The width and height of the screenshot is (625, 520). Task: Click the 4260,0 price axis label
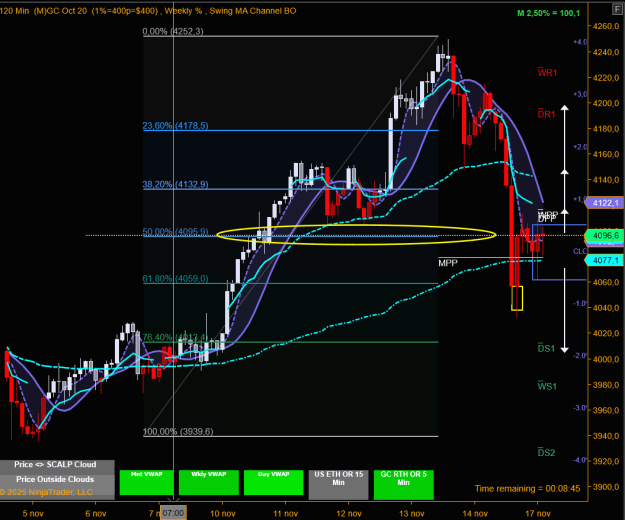(606, 26)
